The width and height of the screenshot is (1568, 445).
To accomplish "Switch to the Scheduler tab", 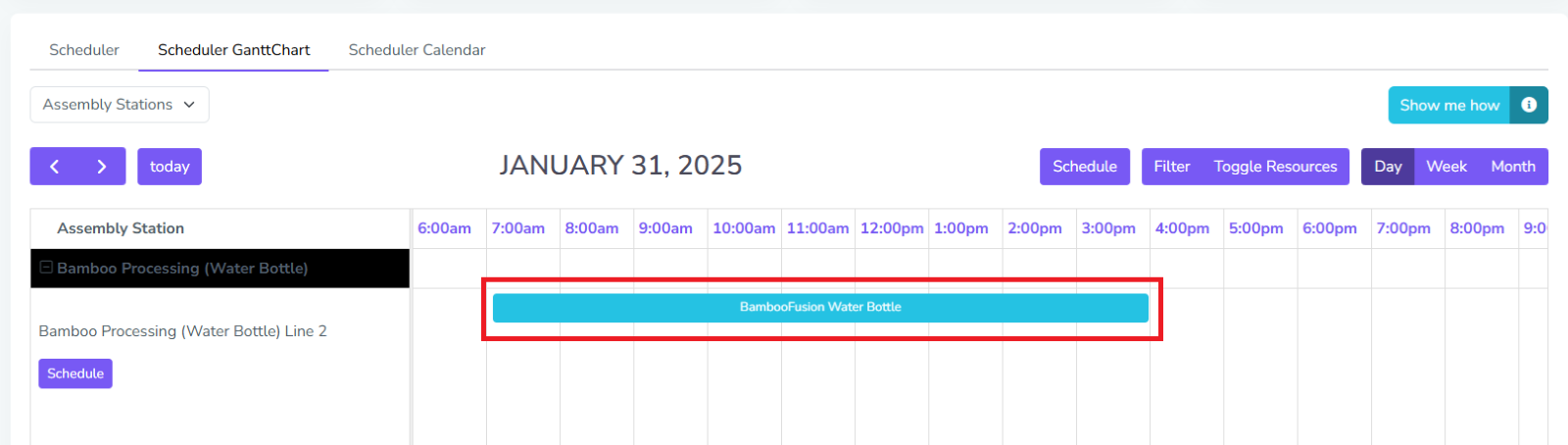I will [x=84, y=50].
